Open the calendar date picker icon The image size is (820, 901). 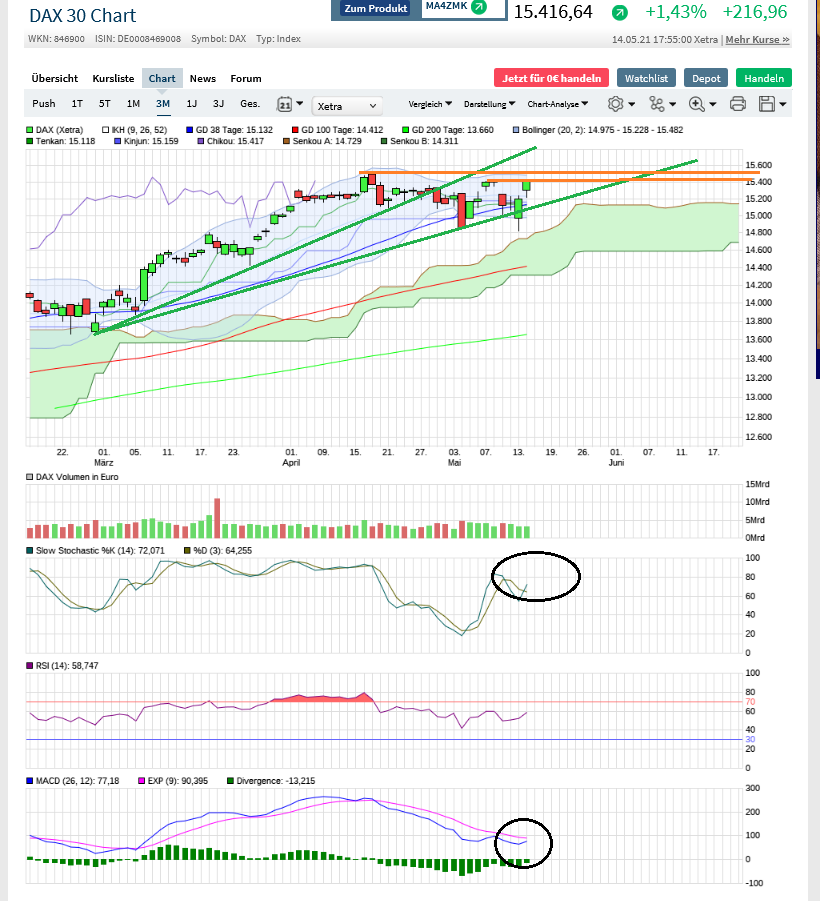285,104
